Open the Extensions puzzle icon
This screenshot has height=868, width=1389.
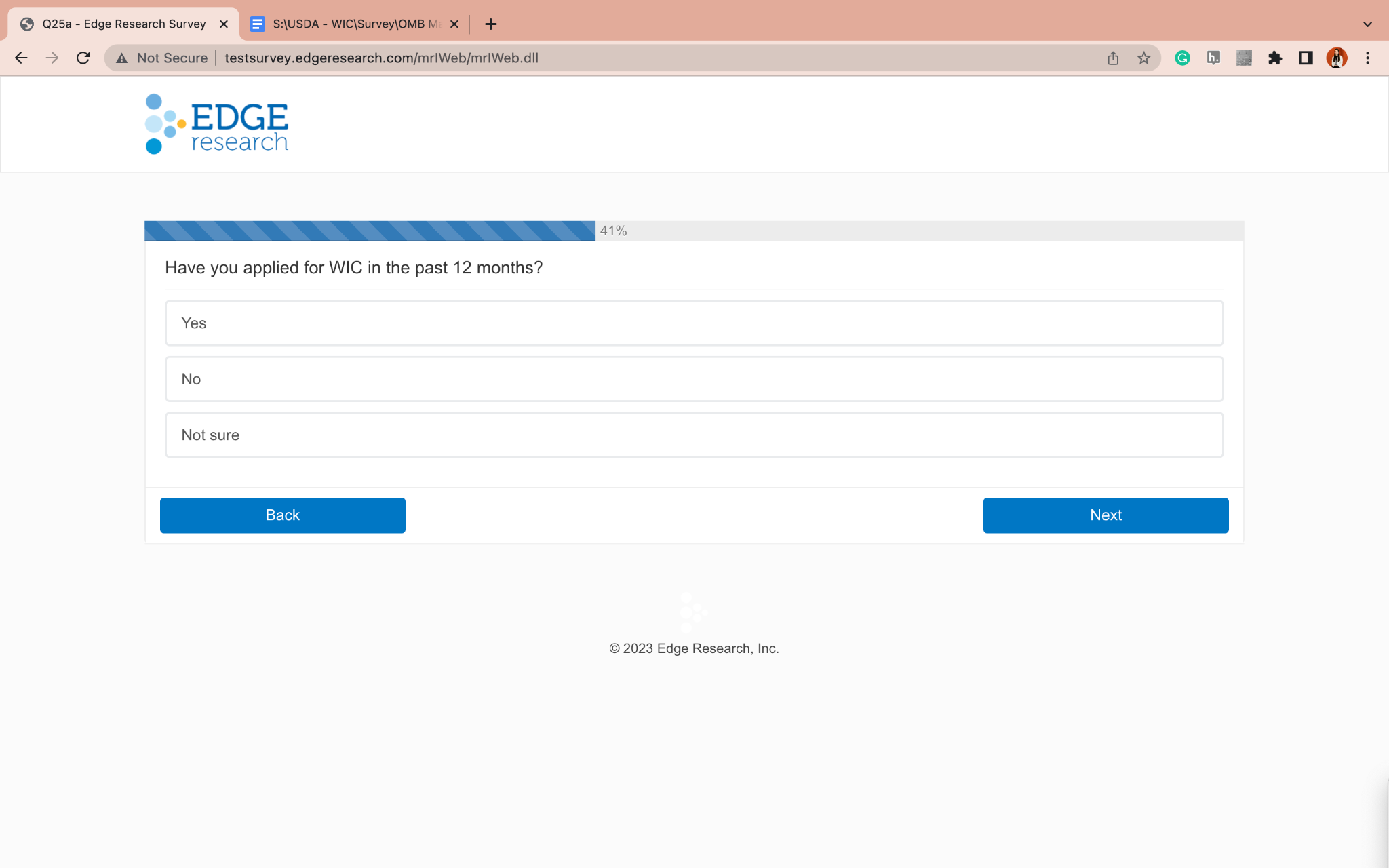point(1274,58)
